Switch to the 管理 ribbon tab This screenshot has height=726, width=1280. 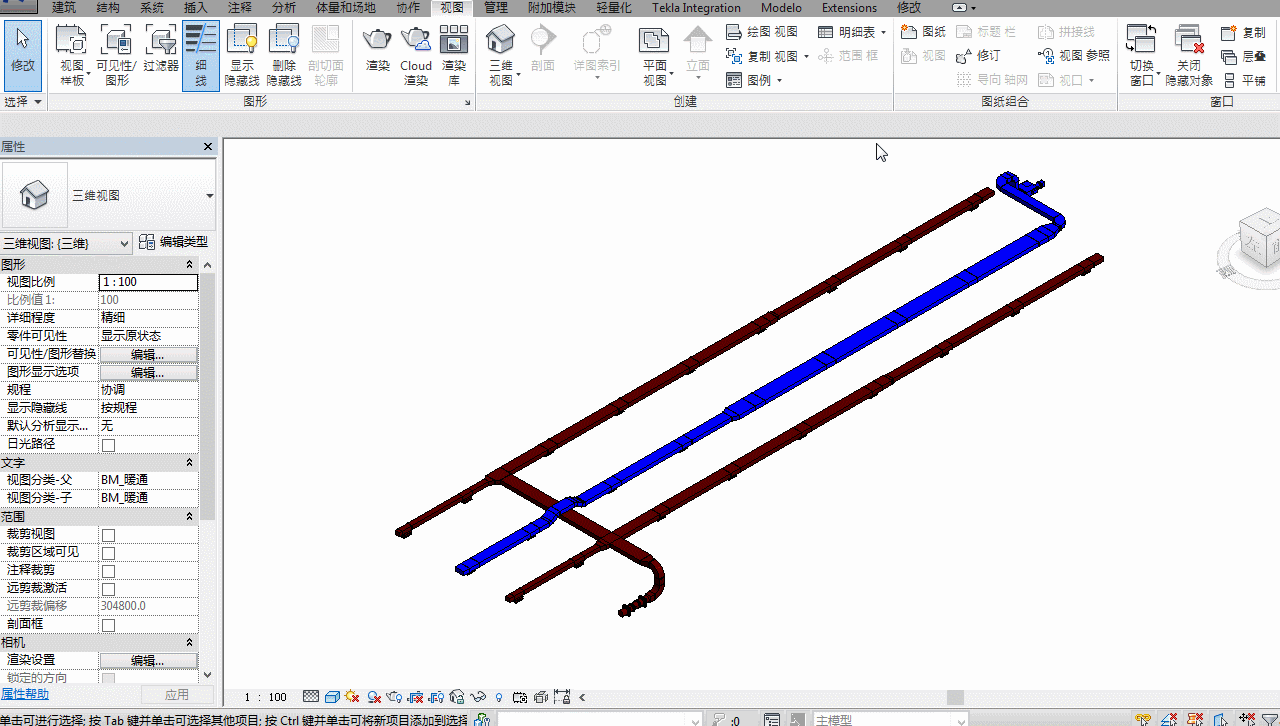[x=496, y=8]
